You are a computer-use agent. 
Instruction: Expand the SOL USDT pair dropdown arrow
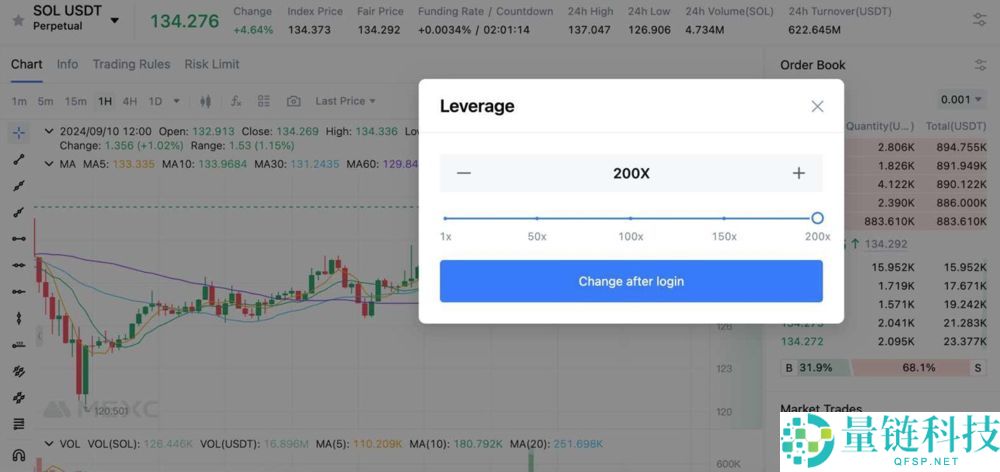coord(115,20)
